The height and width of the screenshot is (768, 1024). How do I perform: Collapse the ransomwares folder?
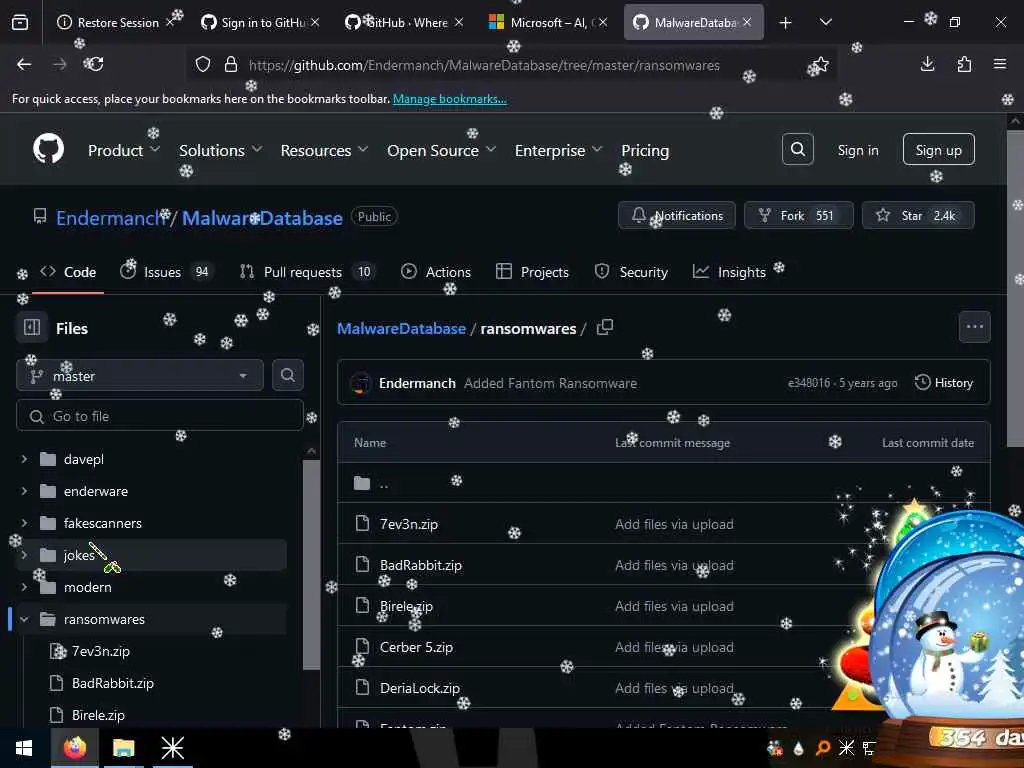24,619
